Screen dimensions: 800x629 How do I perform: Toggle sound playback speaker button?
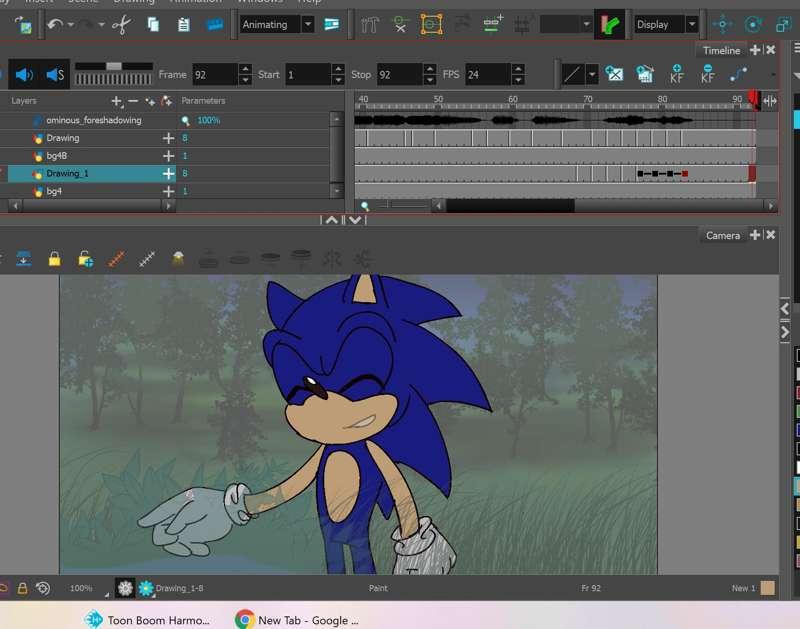(x=24, y=75)
